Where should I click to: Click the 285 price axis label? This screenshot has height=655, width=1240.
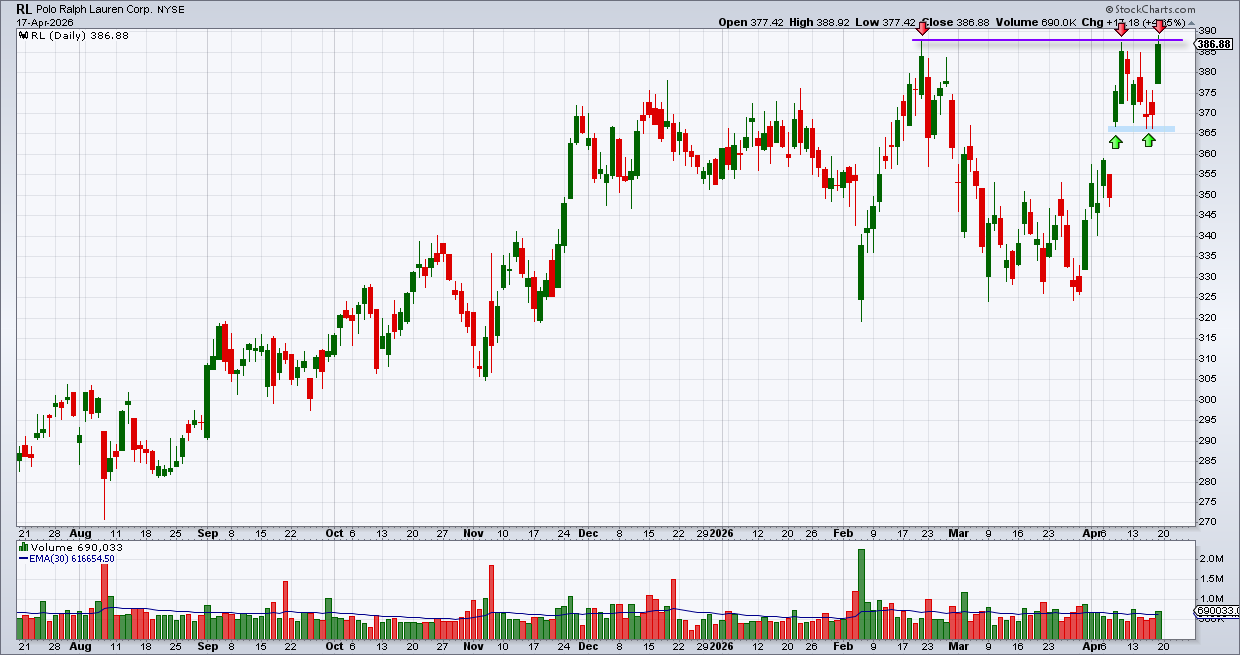[1208, 461]
